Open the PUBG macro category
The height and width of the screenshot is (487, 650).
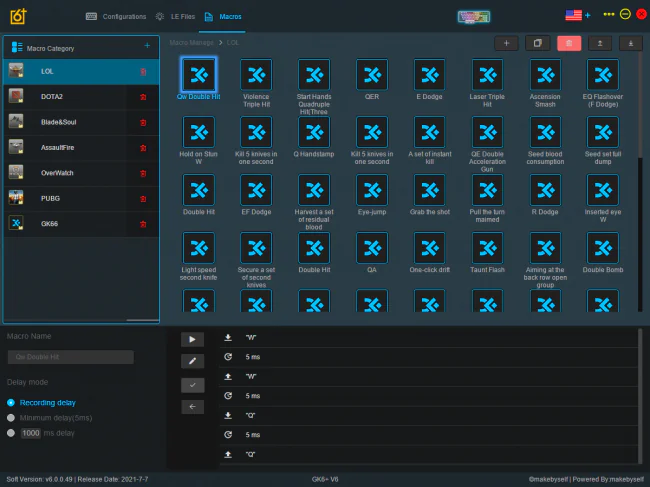tap(81, 199)
